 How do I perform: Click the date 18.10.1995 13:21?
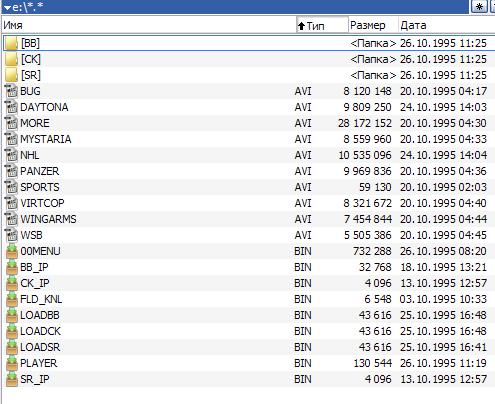tap(443, 267)
